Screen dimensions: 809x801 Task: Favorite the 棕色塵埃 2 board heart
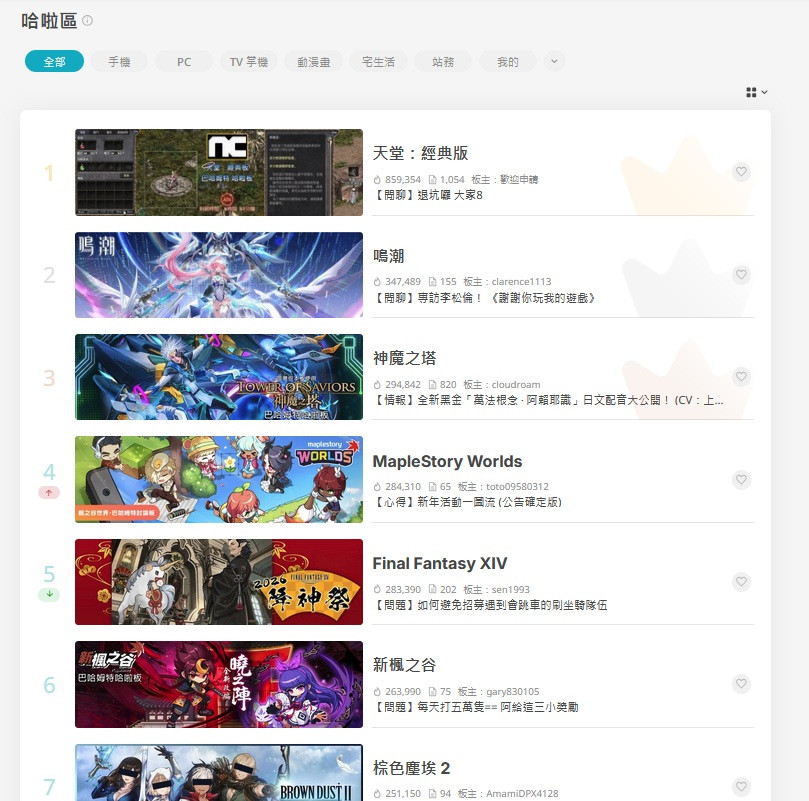(741, 787)
